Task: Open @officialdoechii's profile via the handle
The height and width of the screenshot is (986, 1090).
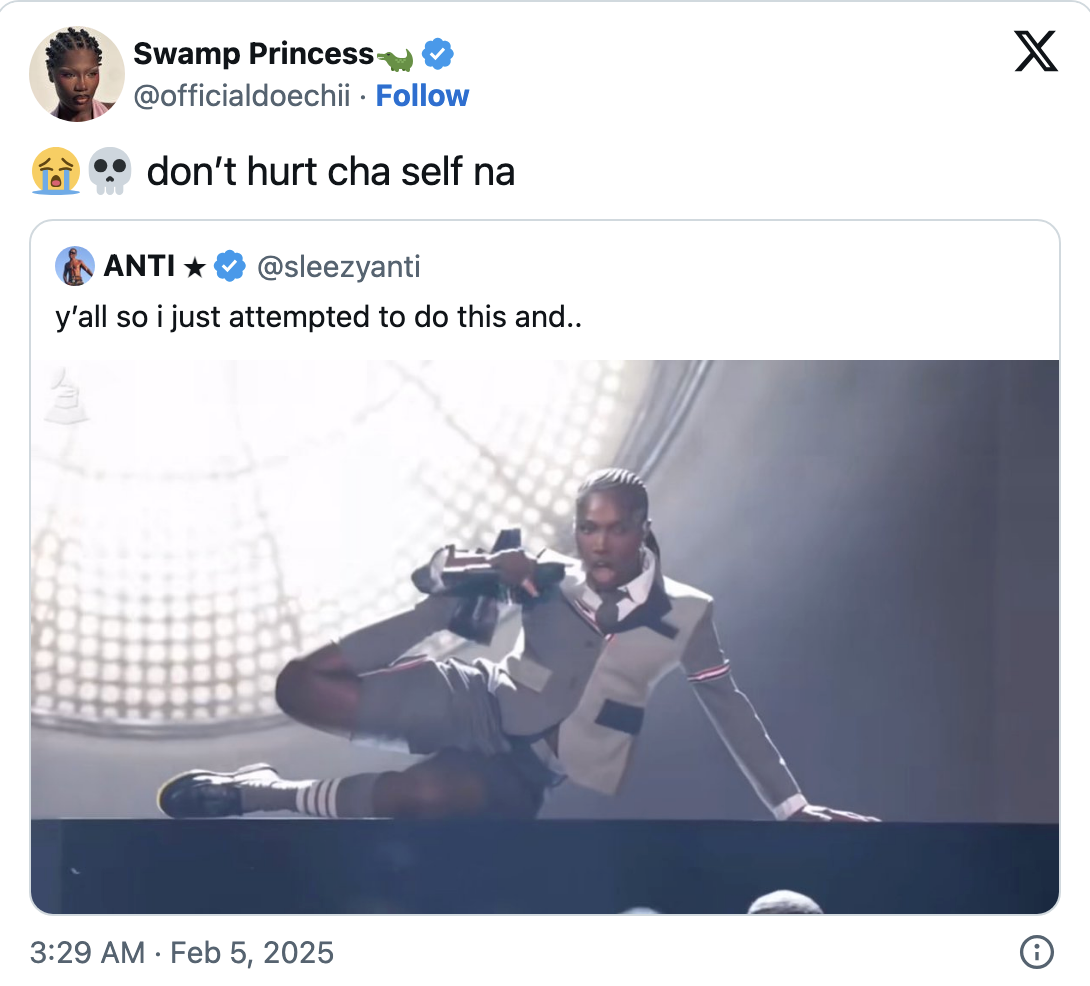Action: [x=246, y=95]
